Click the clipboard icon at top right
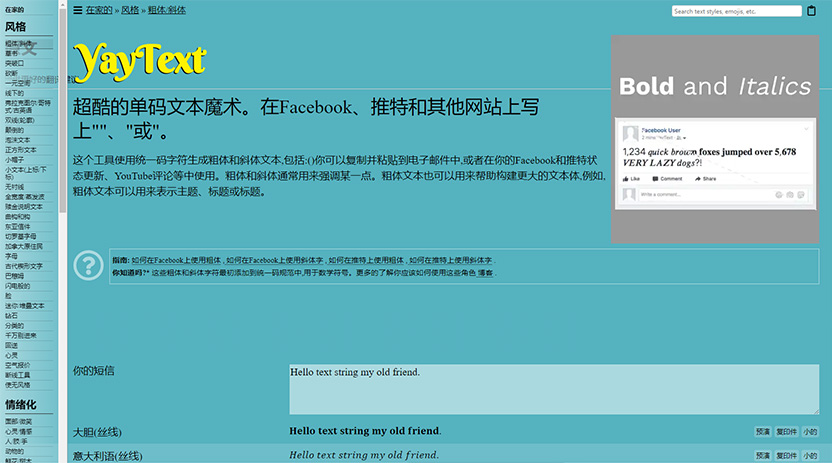Viewport: 832px width, 463px height. pos(811,11)
